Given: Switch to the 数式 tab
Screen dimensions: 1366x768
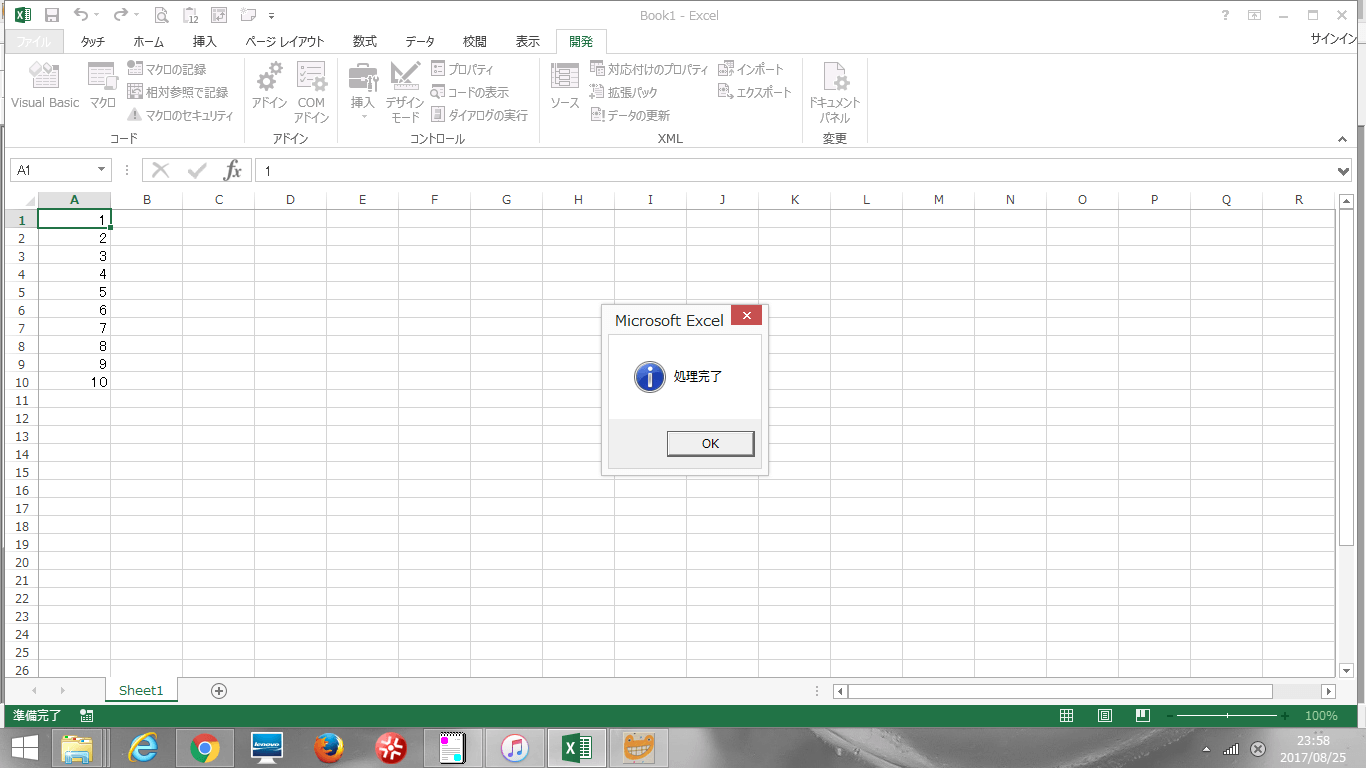Looking at the screenshot, I should tap(364, 42).
